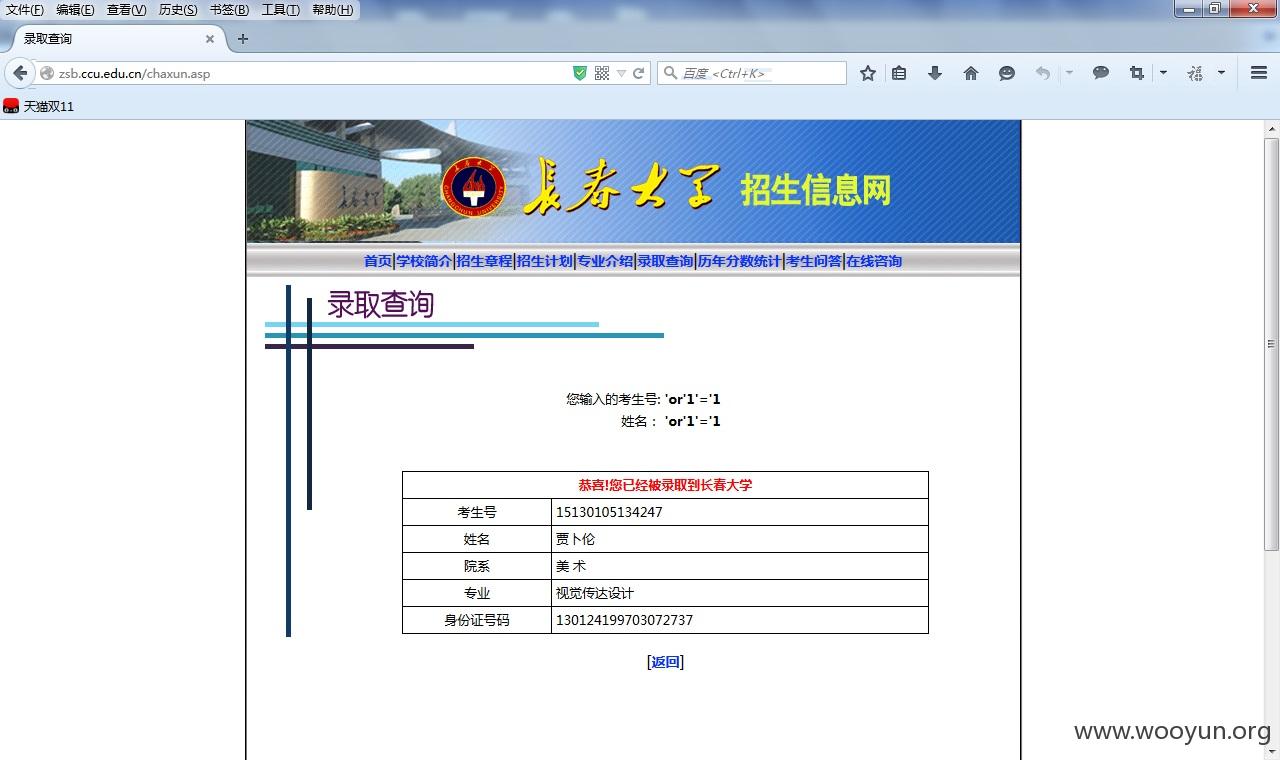
Task: Click the scrollbar up arrow
Action: click(1272, 128)
